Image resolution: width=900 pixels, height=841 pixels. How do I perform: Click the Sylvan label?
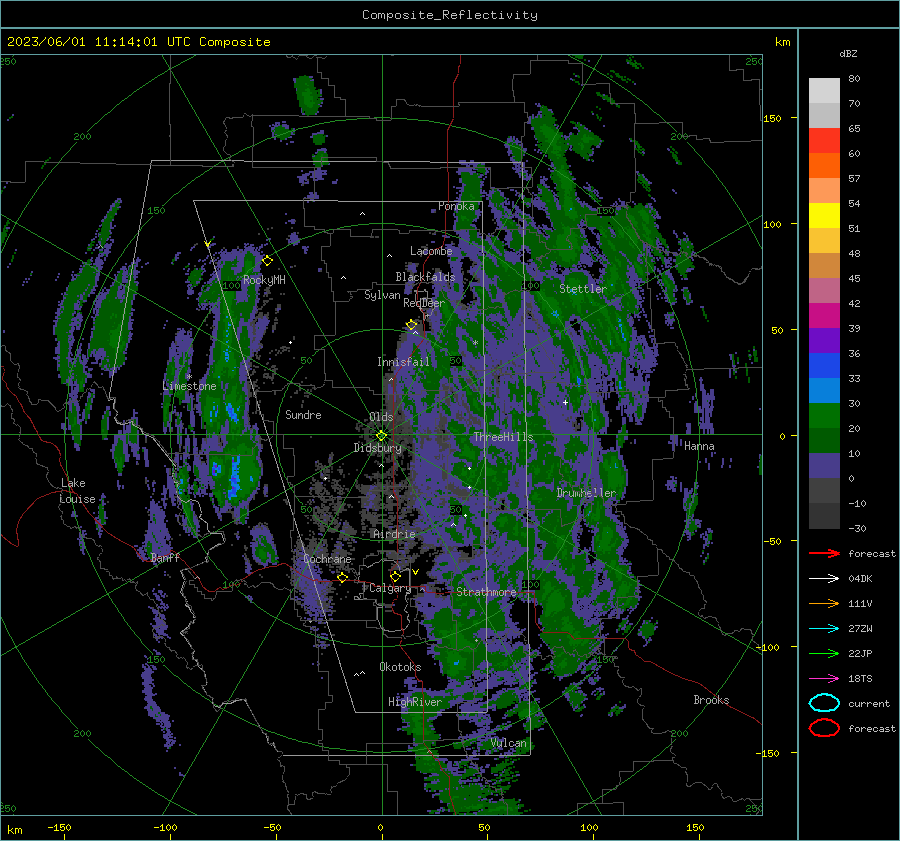[x=382, y=295]
